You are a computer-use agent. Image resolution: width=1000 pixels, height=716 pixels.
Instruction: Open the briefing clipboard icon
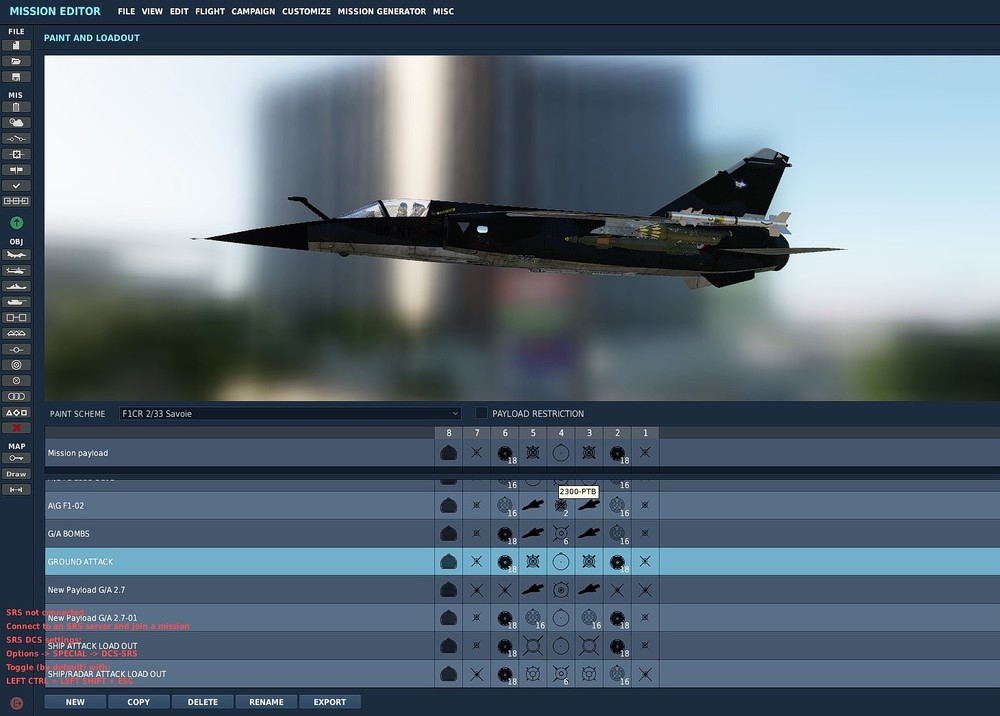pos(17,107)
